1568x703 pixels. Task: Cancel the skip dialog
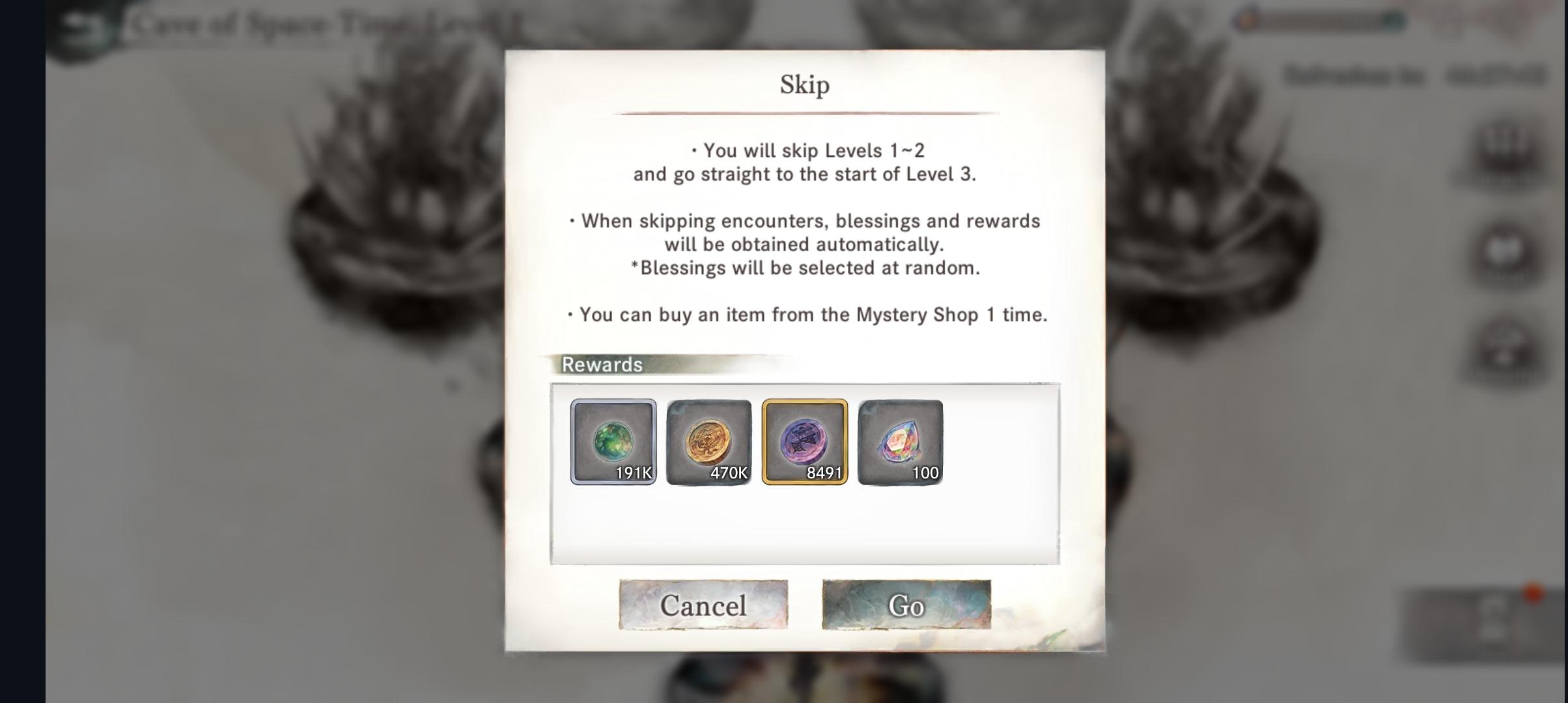(703, 605)
